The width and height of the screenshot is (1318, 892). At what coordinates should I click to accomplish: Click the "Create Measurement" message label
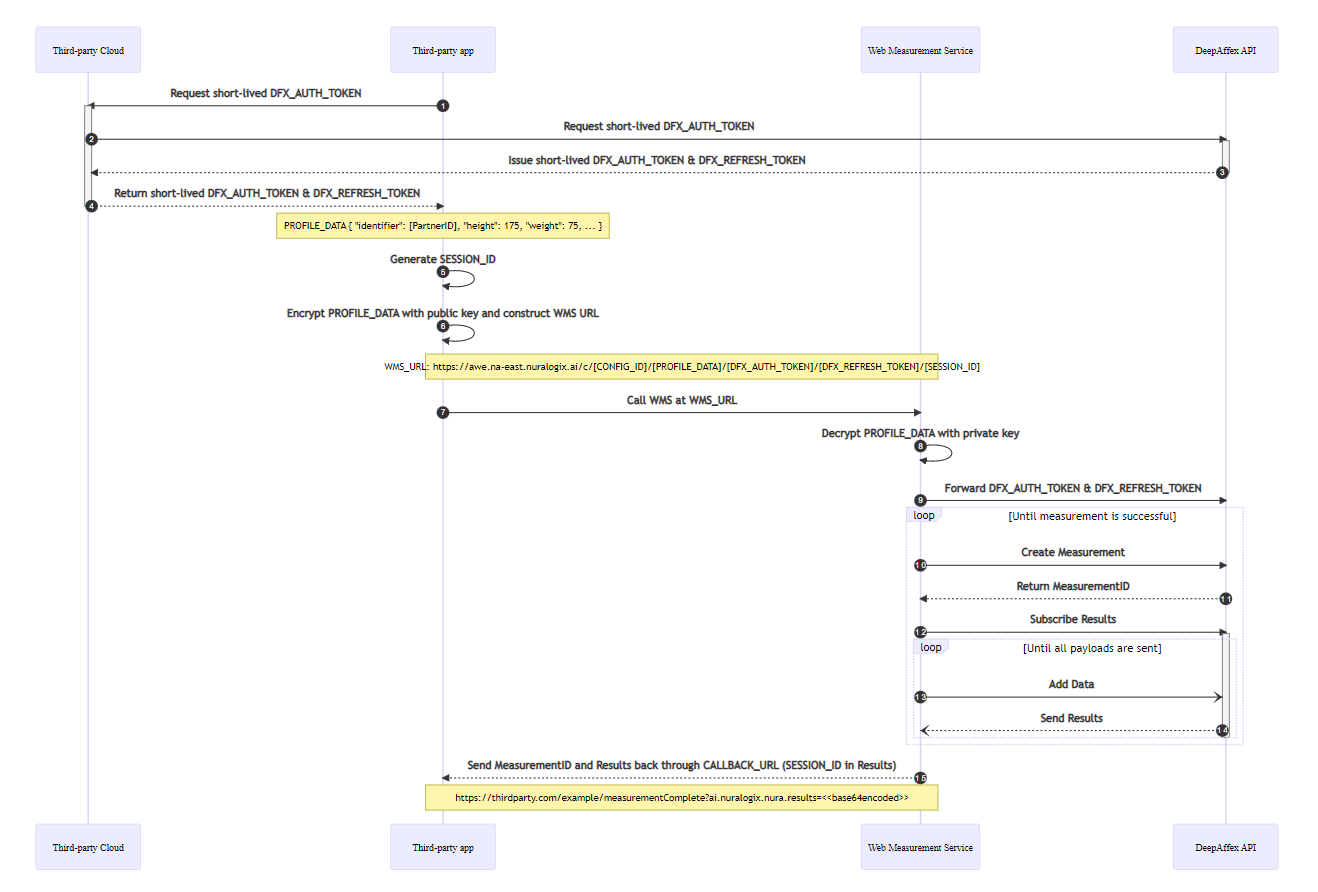click(x=1072, y=552)
